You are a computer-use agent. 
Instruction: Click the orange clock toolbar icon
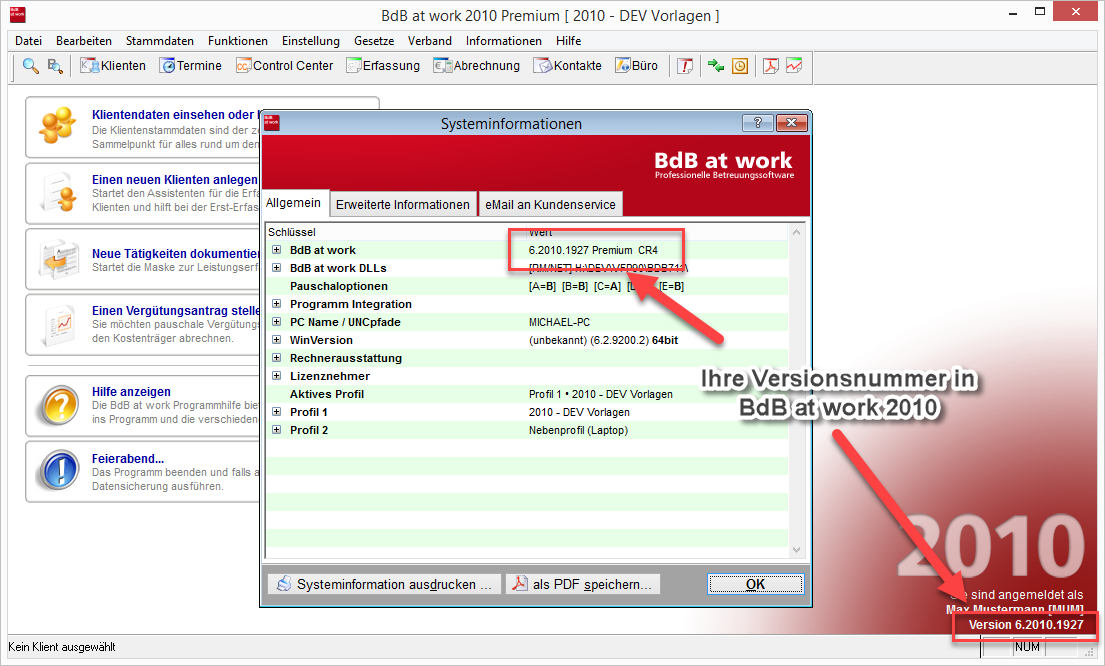click(x=740, y=66)
